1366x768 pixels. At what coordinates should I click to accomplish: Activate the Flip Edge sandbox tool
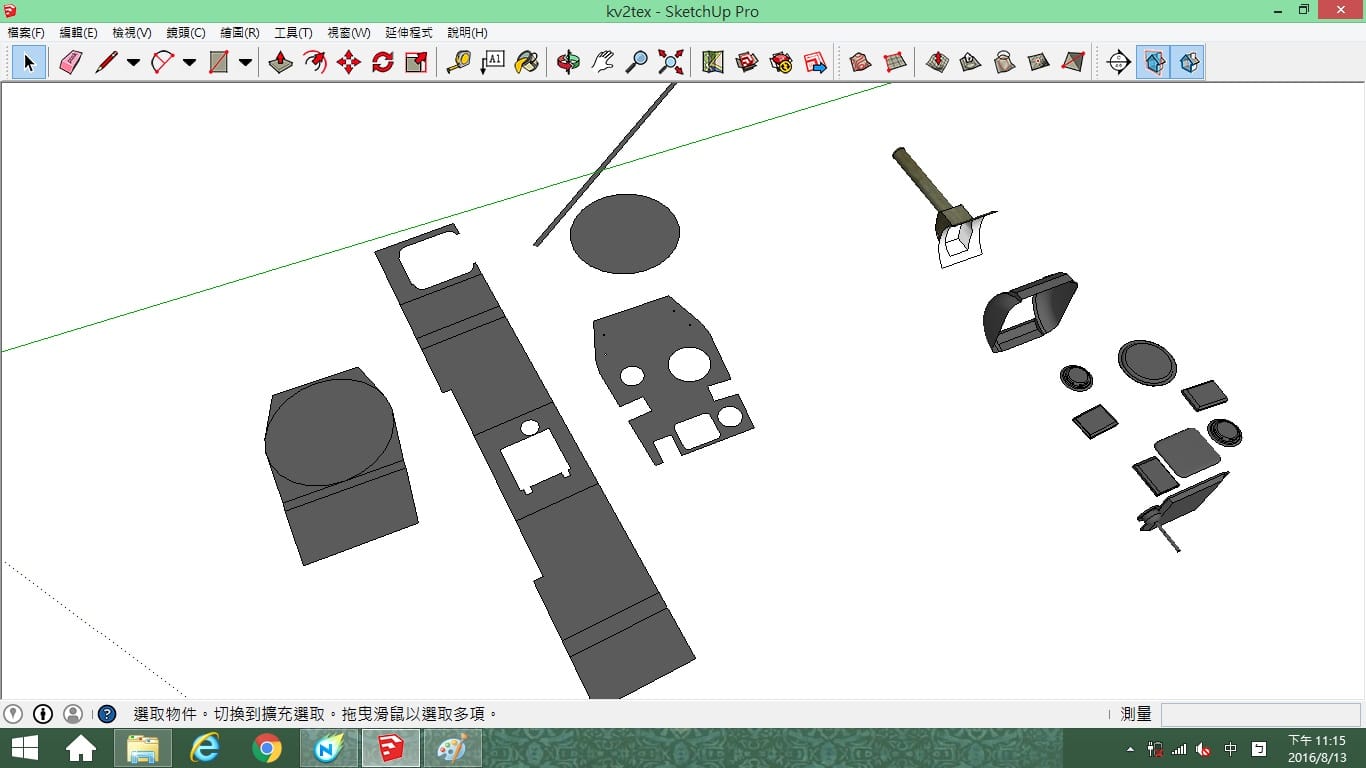point(1073,63)
